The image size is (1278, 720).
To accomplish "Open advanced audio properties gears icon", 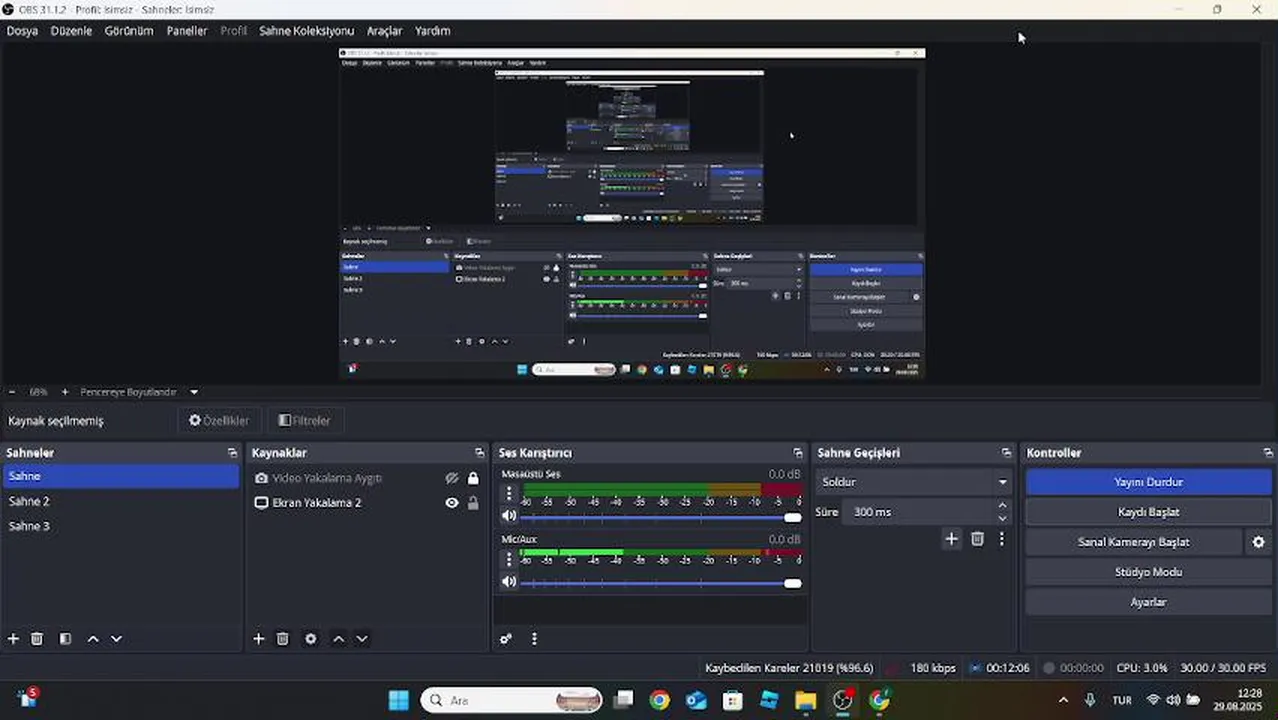I will tap(506, 639).
